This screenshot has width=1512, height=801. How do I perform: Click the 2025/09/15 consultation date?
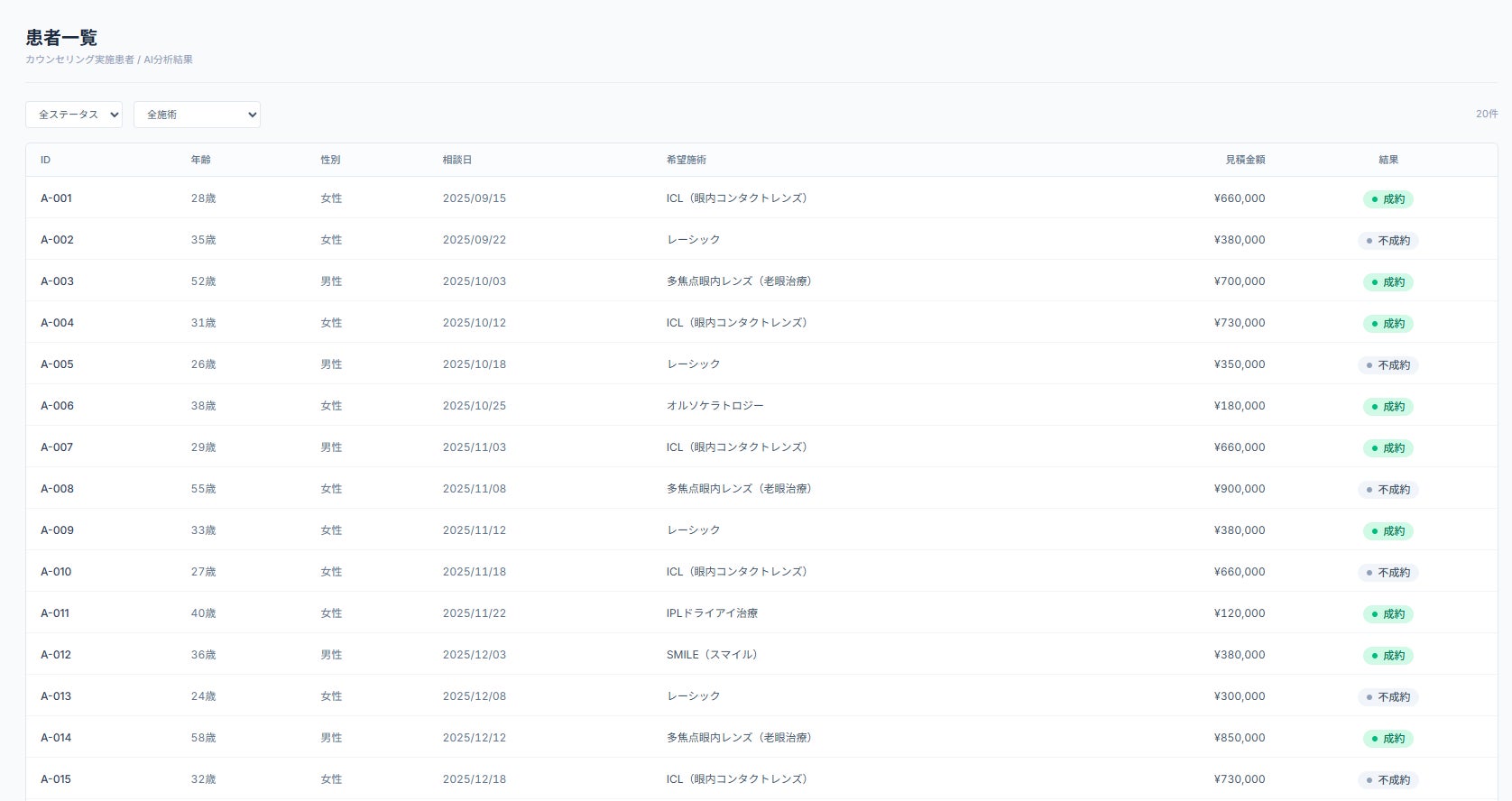[475, 198]
